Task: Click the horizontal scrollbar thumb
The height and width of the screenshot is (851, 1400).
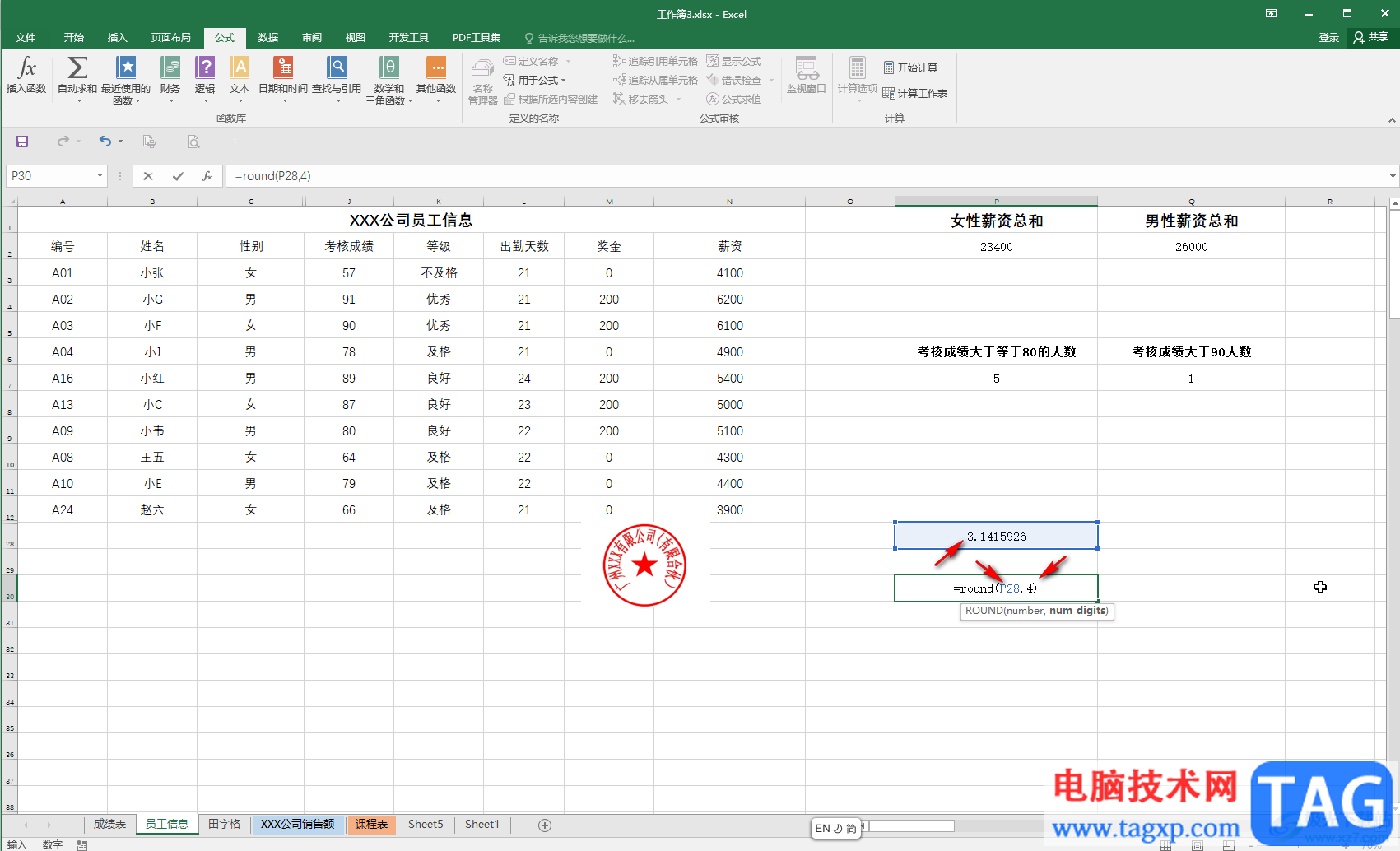Action: click(912, 825)
